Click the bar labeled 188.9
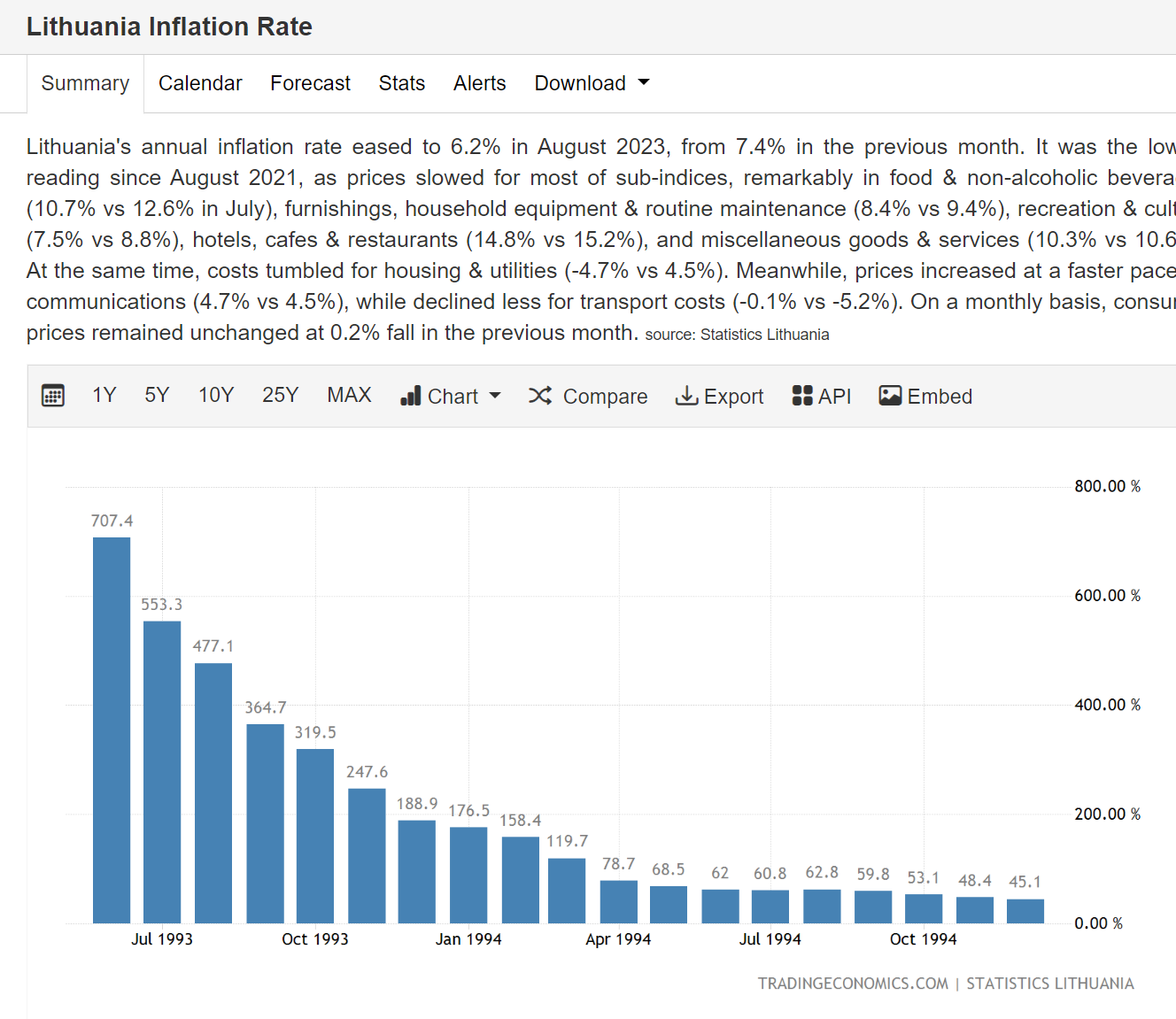Screen dimensions: 1176x1019 [417, 872]
